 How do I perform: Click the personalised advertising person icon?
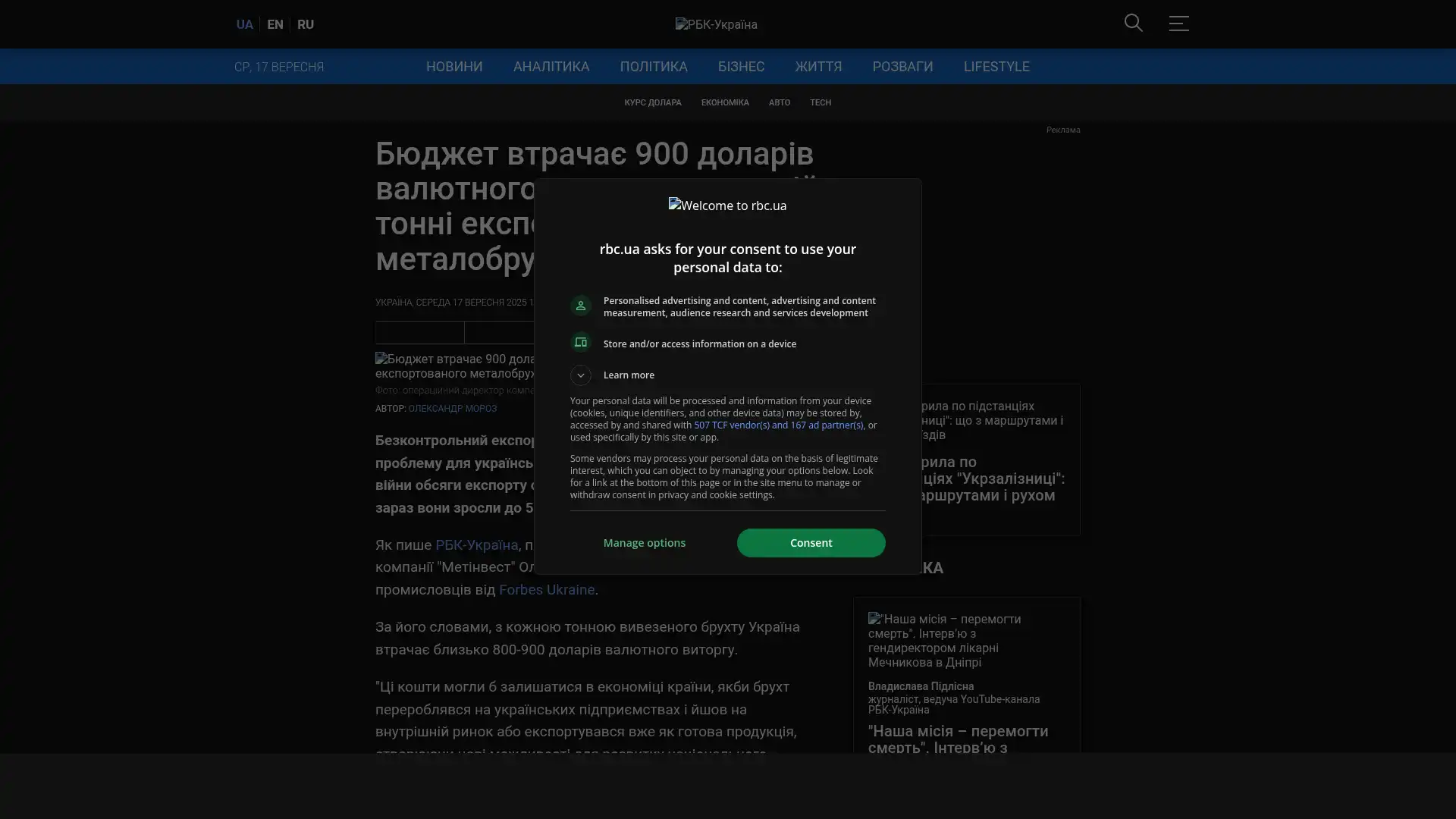coord(581,306)
